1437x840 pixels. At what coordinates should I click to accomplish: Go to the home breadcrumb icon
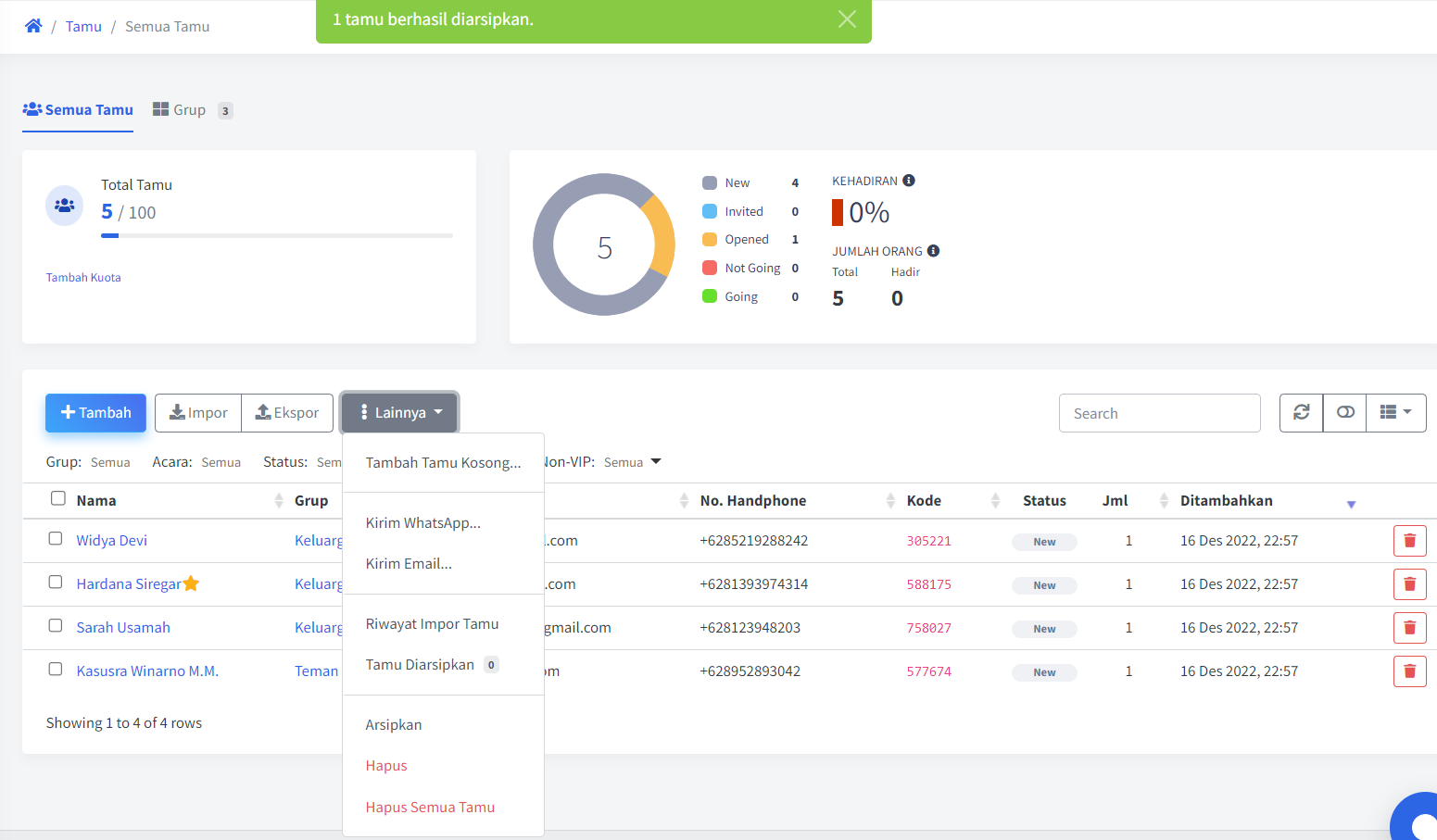(x=33, y=26)
